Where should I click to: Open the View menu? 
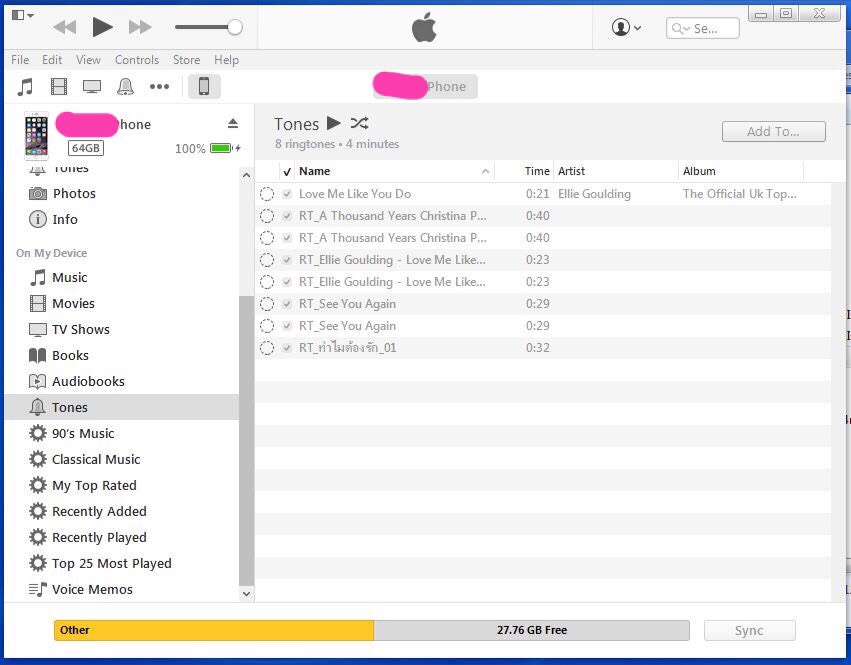click(x=88, y=60)
